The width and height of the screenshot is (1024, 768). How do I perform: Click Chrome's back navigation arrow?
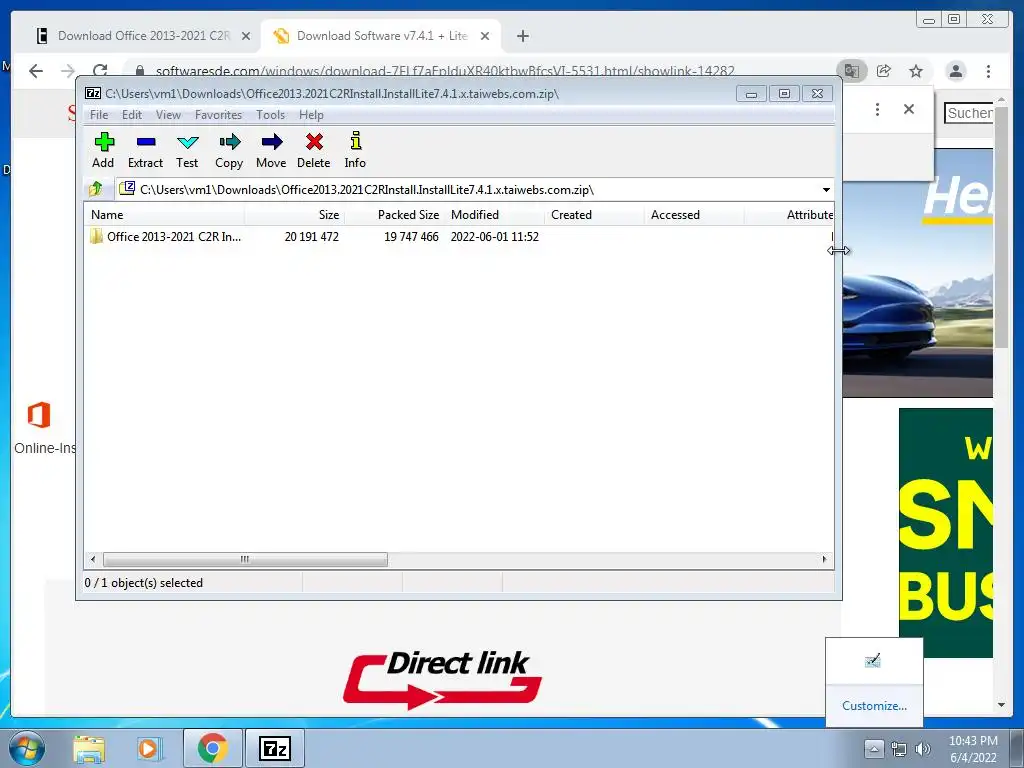[x=36, y=71]
